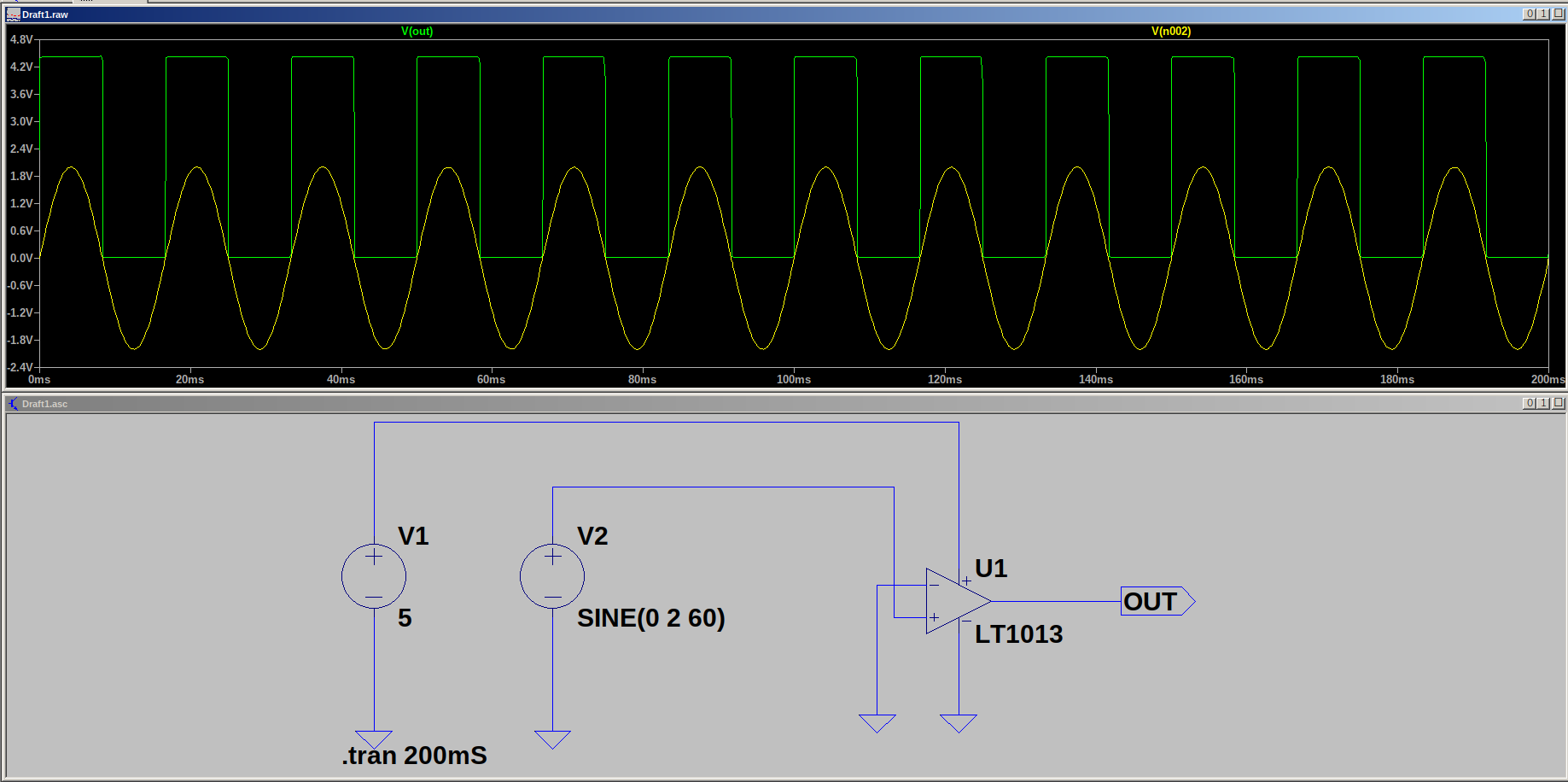The width and height of the screenshot is (1568, 782).
Task: Click the Draft1.asc schematic window icon
Action: coord(13,403)
